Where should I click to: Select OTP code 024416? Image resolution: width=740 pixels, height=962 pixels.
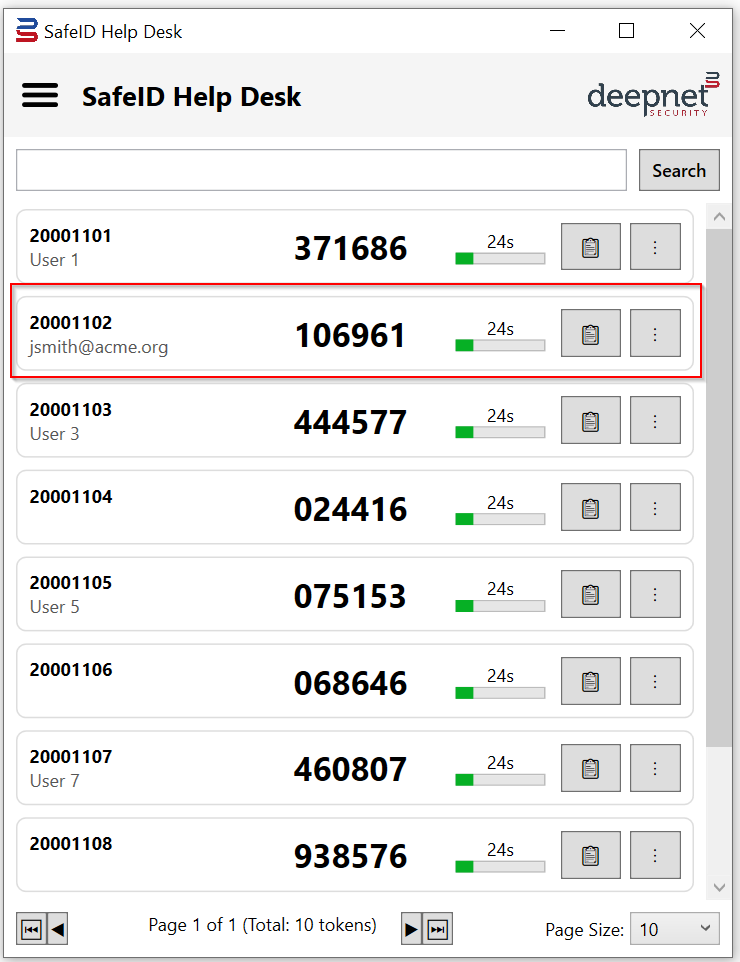click(x=350, y=510)
